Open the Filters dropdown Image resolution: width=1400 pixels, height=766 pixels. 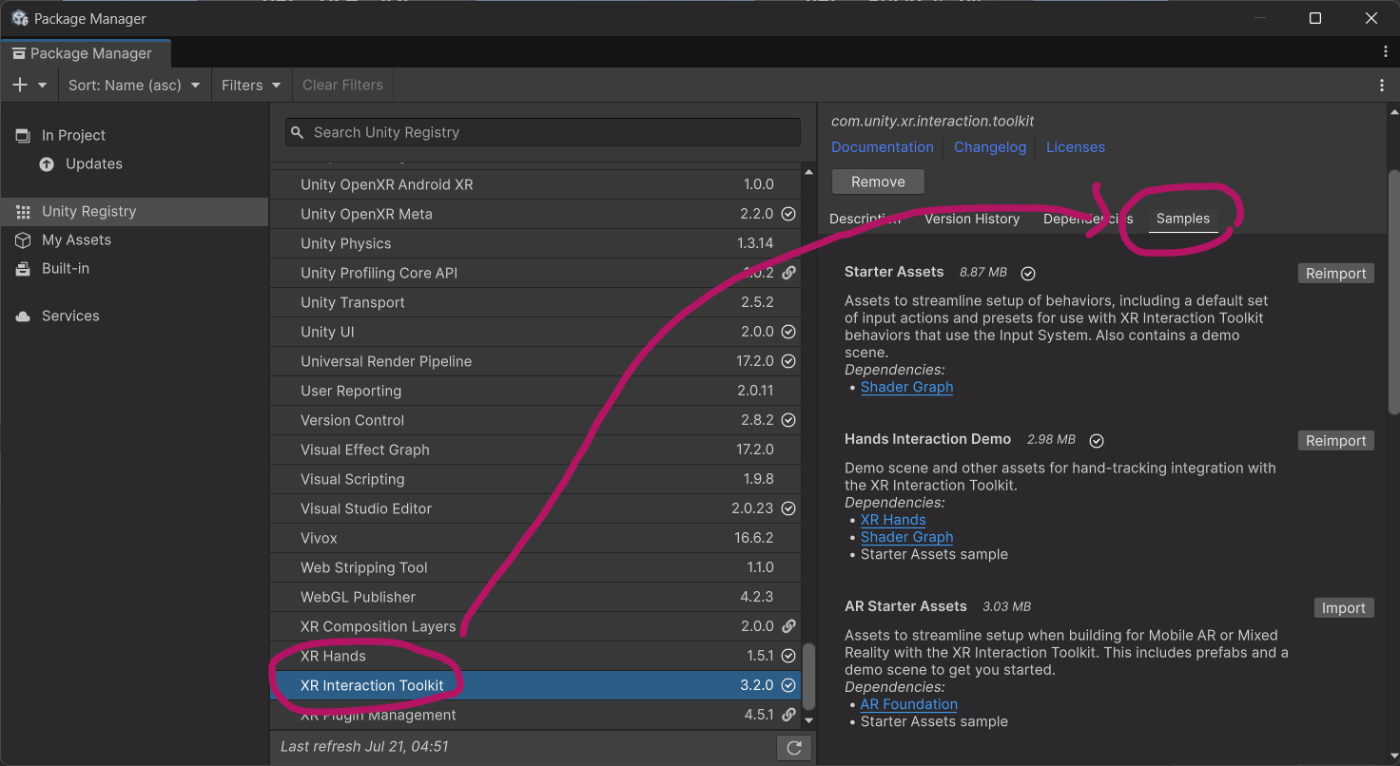point(251,85)
